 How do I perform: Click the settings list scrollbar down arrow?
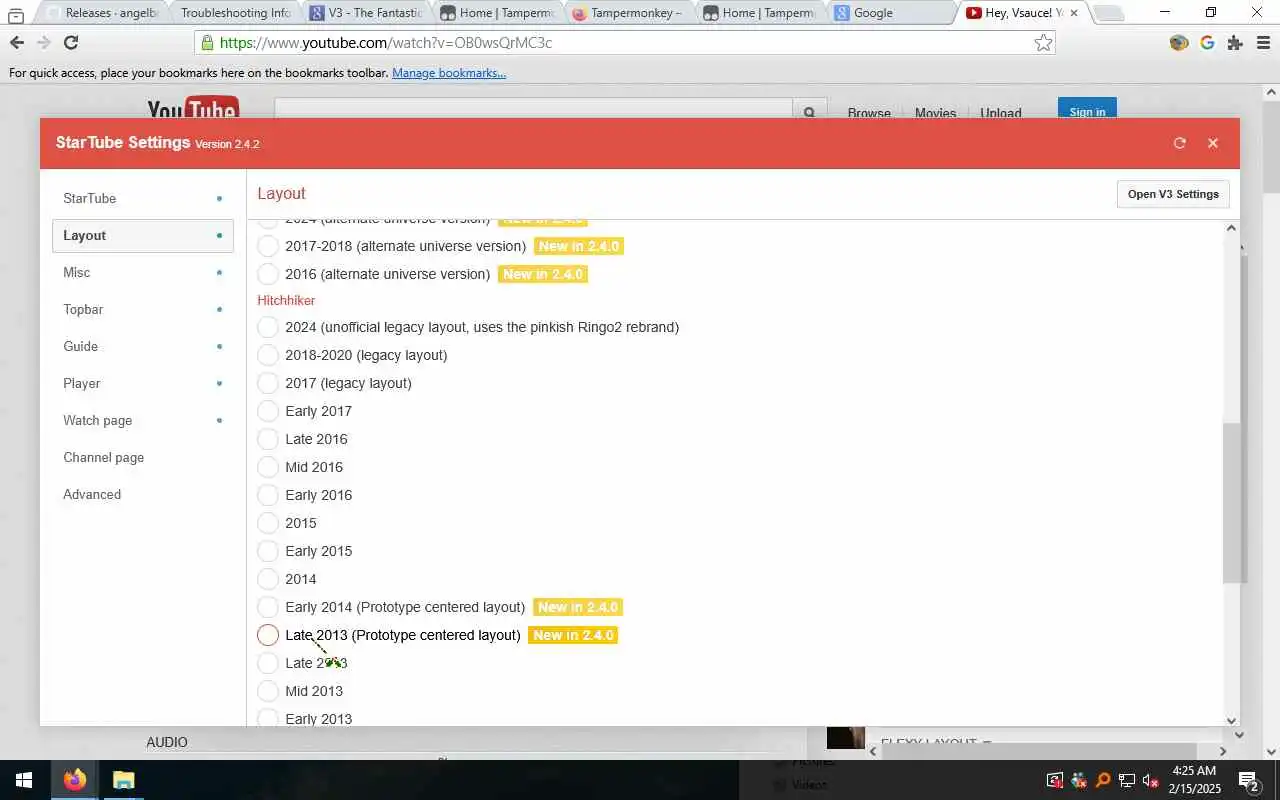(x=1231, y=719)
